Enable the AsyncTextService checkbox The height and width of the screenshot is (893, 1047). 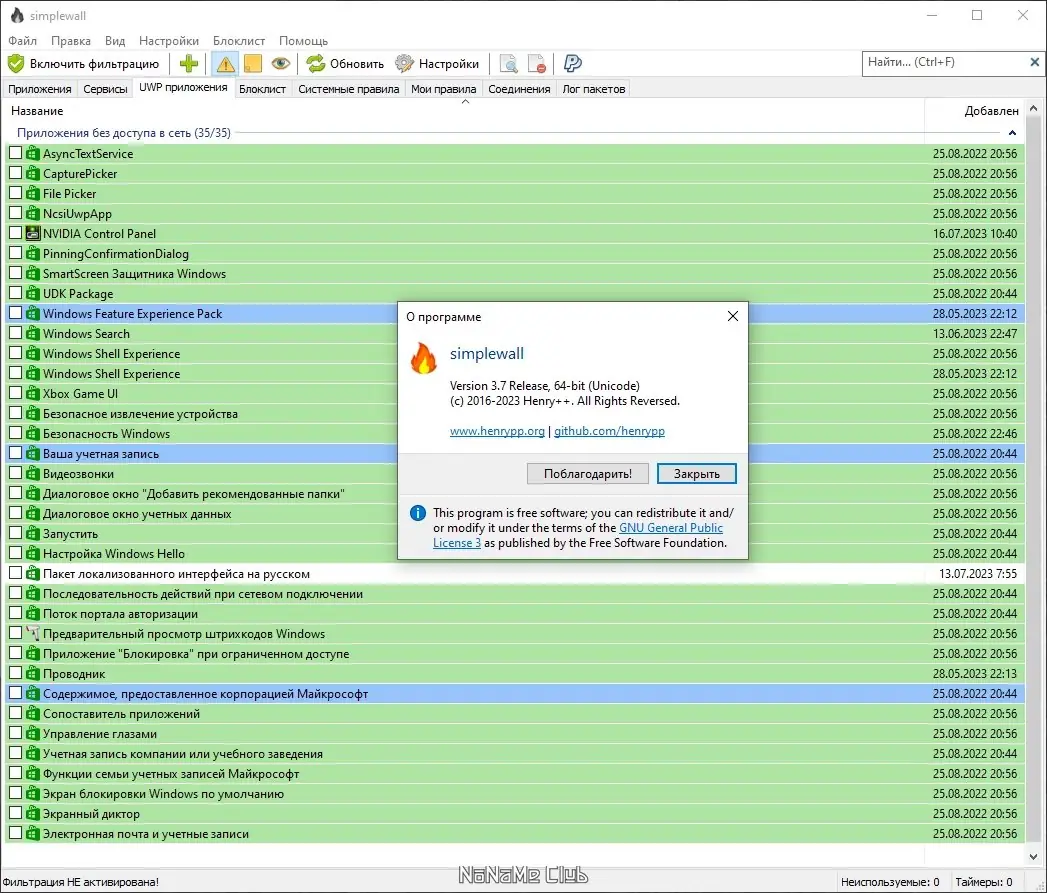pos(15,153)
